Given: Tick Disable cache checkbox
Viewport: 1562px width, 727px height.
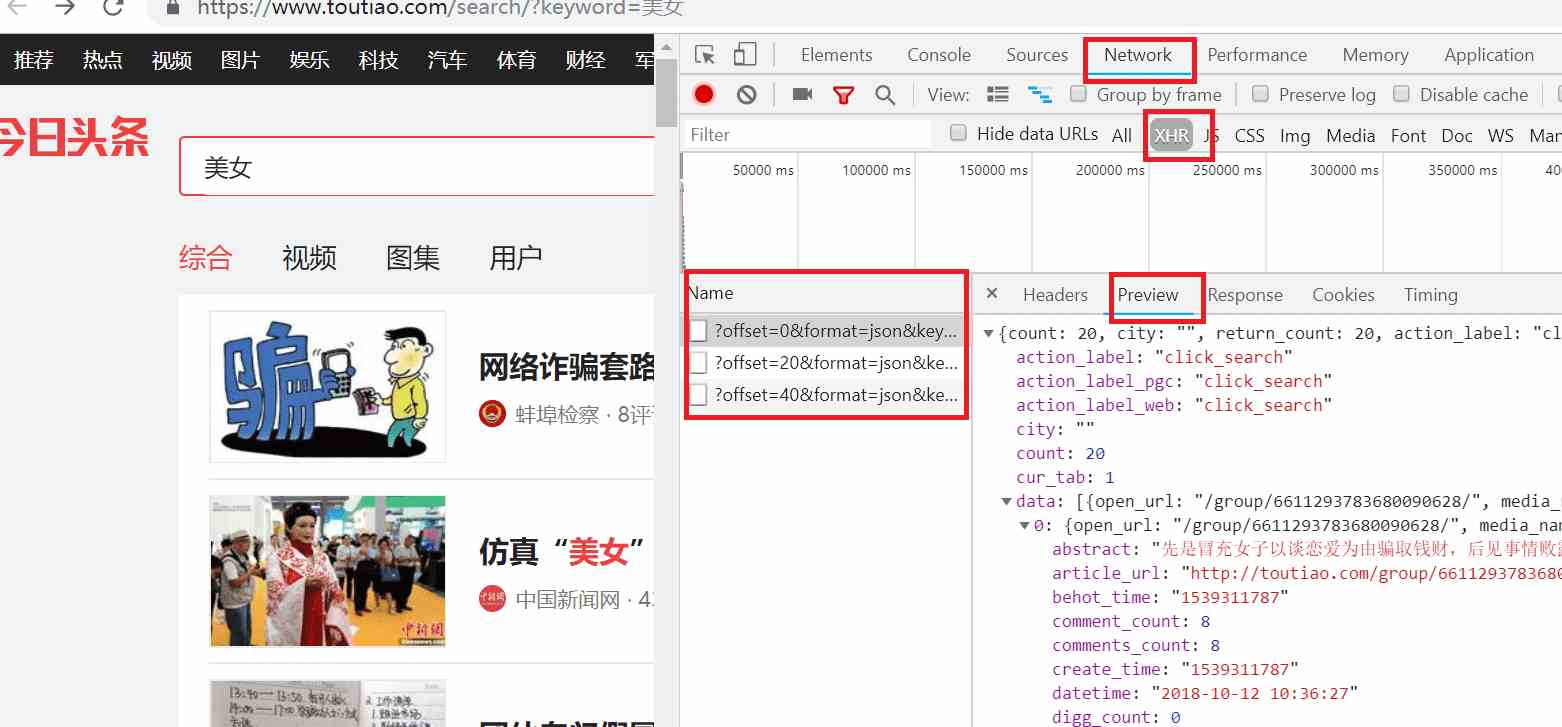Looking at the screenshot, I should (1401, 94).
